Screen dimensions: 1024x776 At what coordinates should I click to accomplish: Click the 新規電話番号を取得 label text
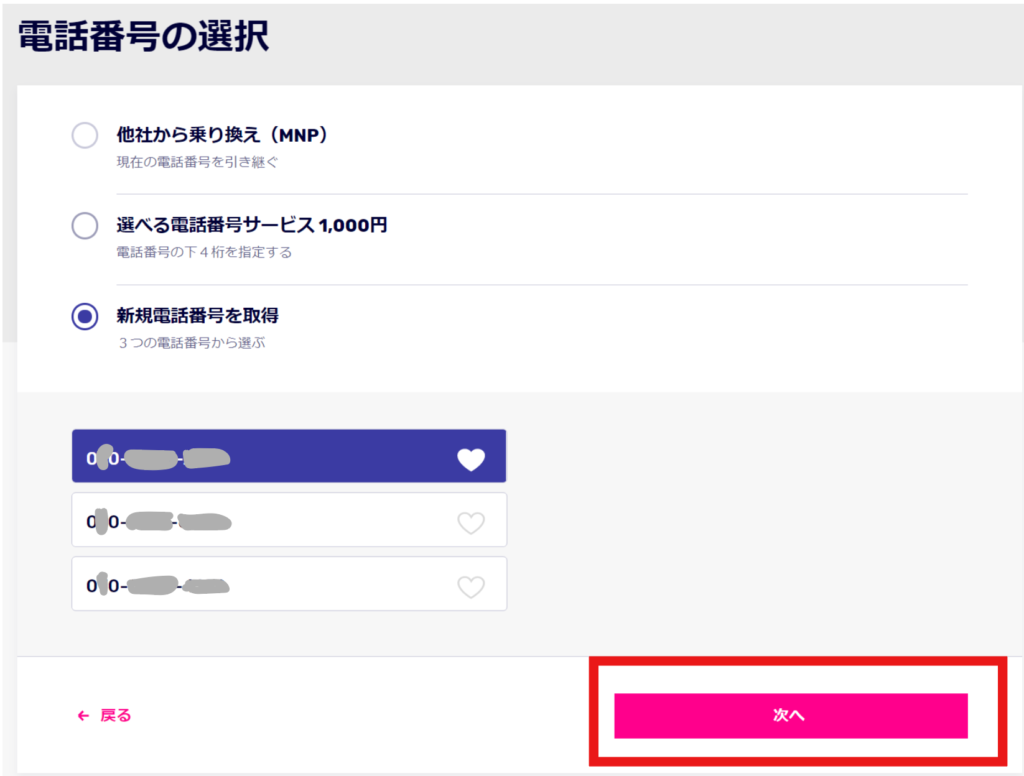[197, 315]
